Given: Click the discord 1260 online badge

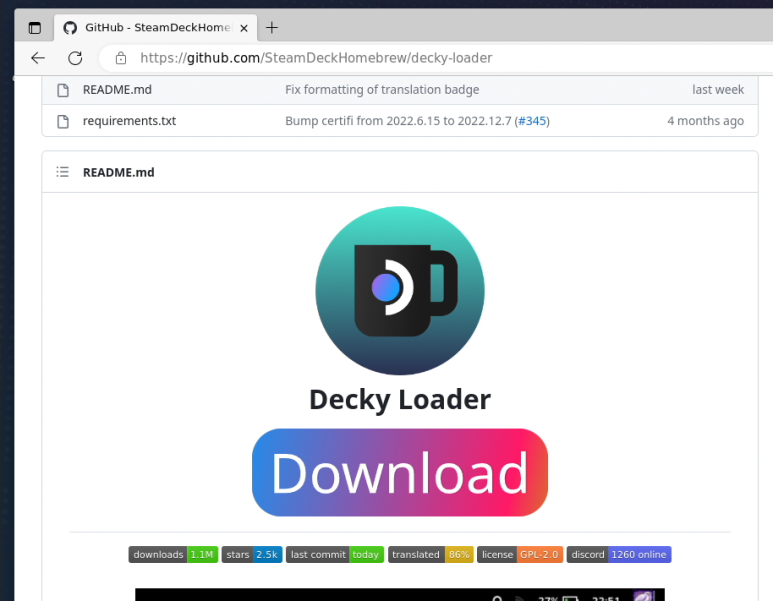Looking at the screenshot, I should (x=619, y=555).
